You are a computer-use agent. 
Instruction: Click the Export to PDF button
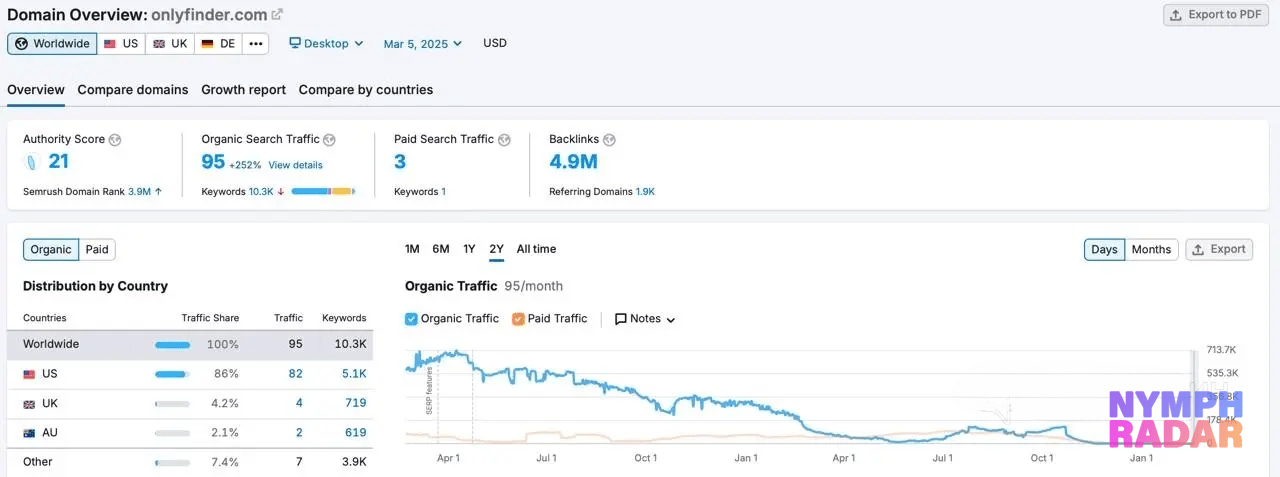pyautogui.click(x=1216, y=15)
